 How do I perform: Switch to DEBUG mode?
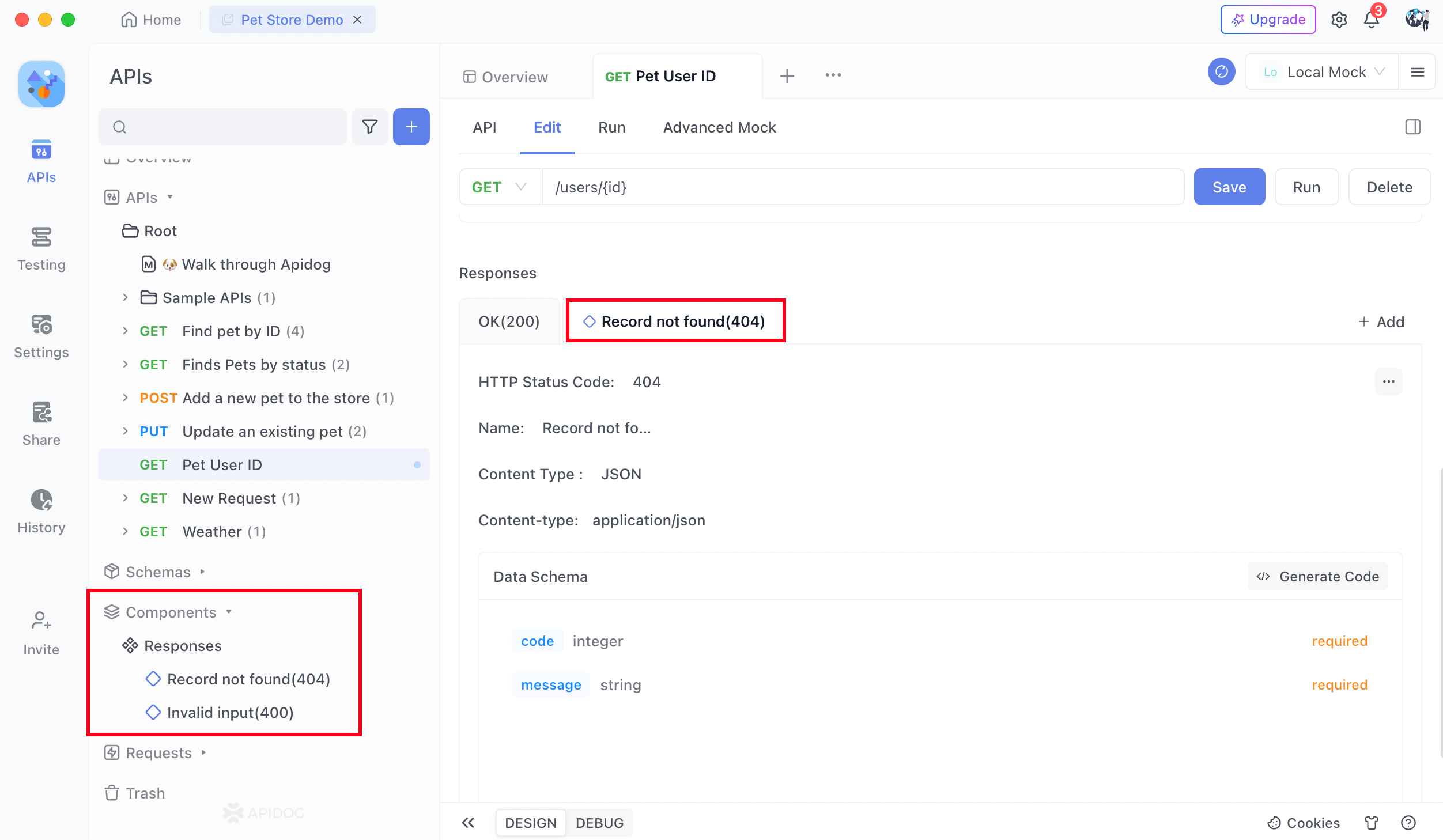(599, 823)
